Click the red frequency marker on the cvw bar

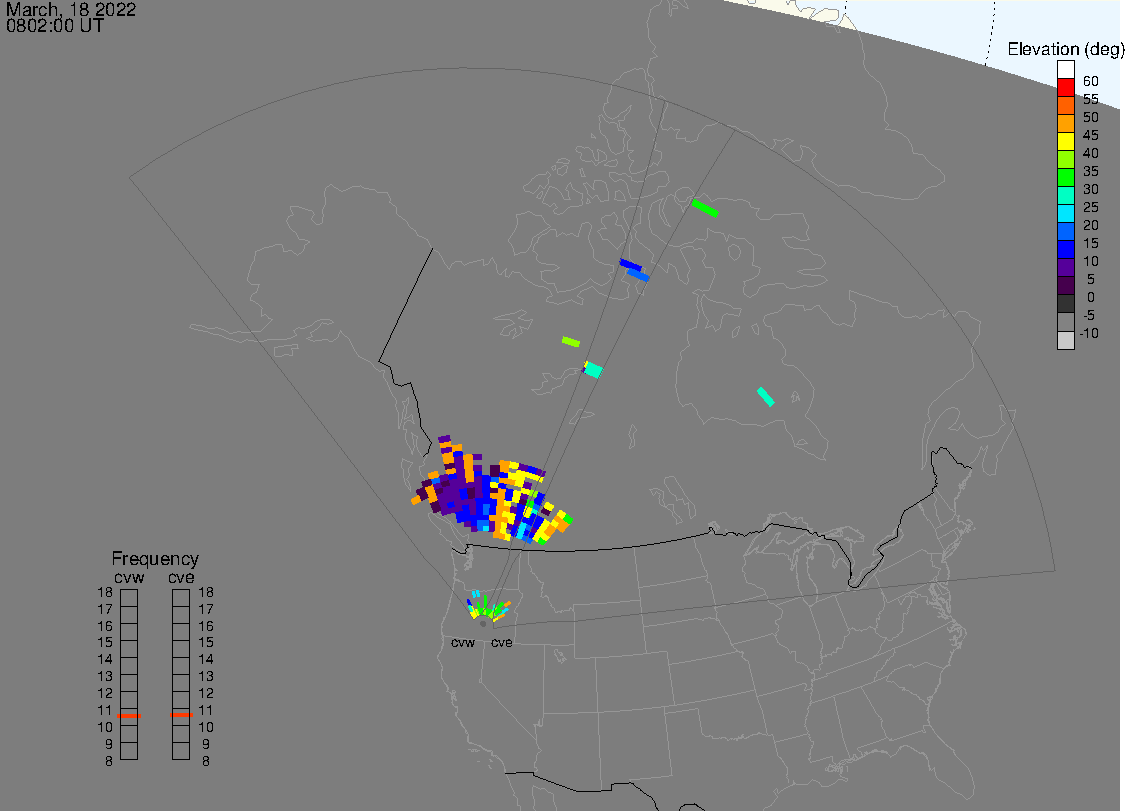click(x=129, y=716)
